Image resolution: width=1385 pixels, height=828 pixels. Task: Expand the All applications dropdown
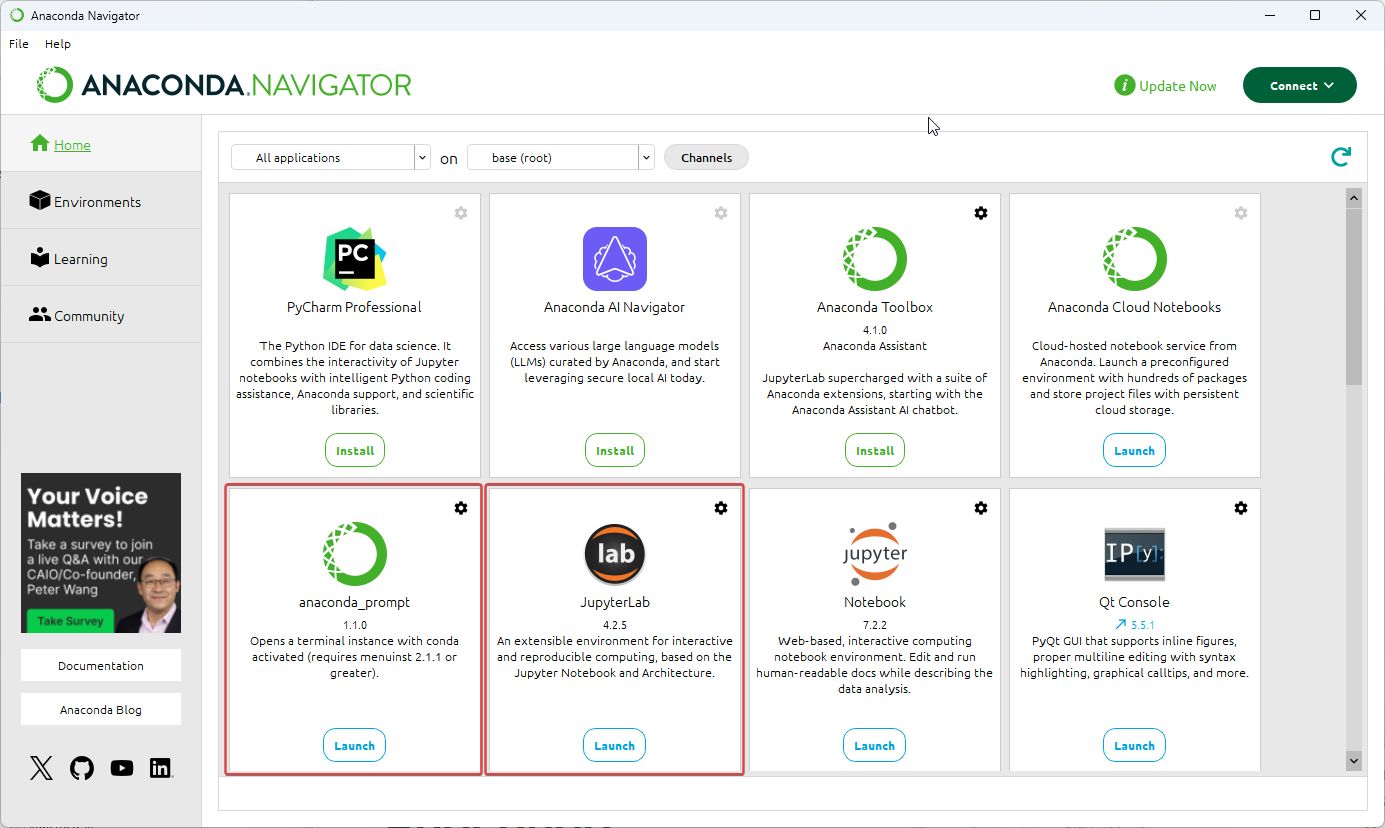point(331,158)
